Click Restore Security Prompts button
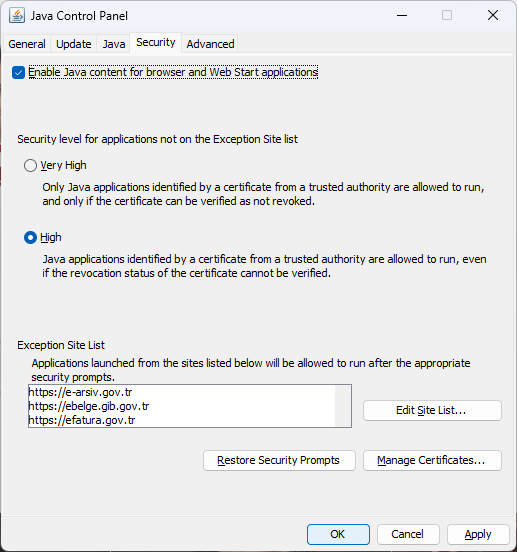The image size is (518, 552). tap(279, 460)
